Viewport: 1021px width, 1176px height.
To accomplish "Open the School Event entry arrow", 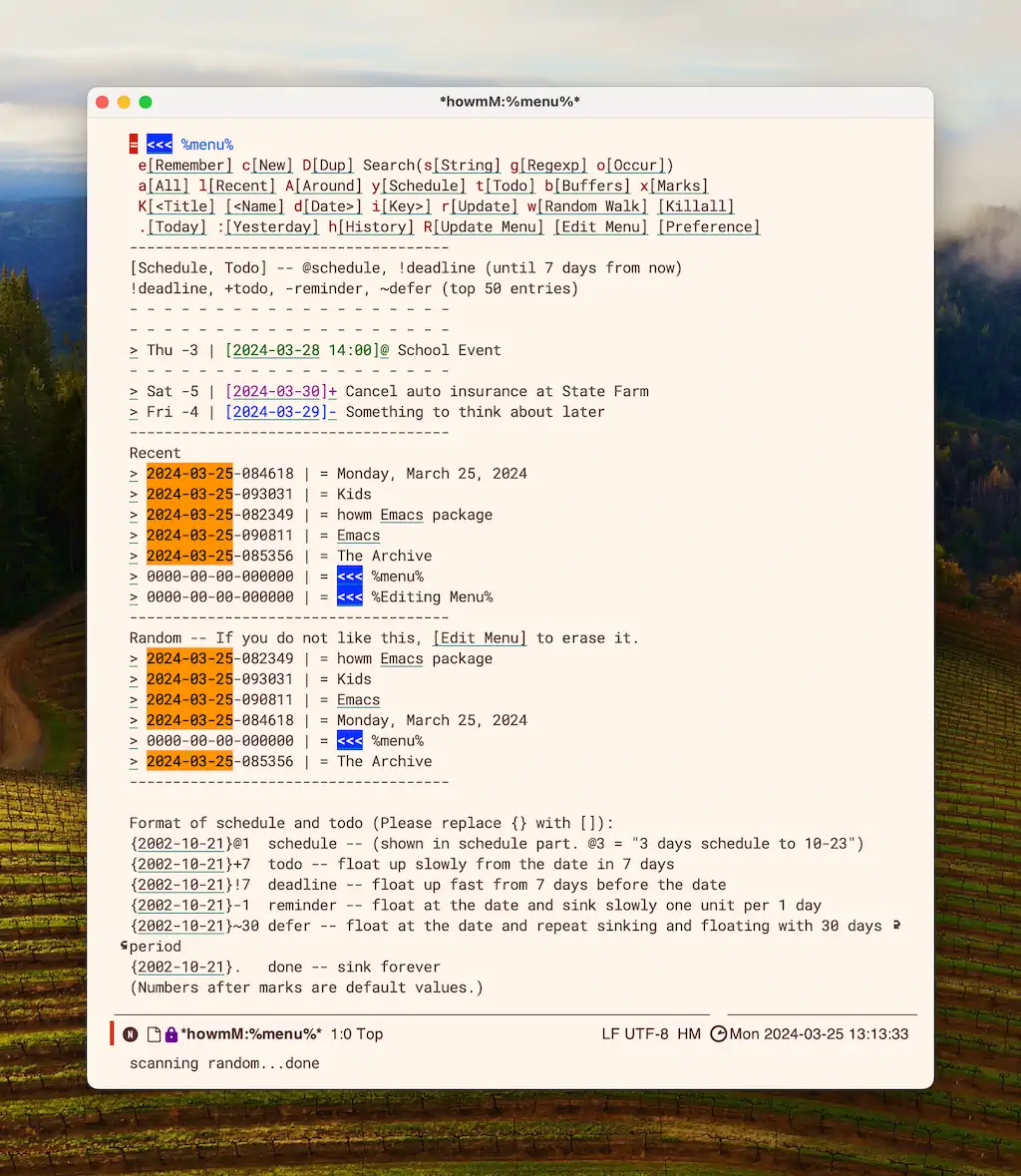I will pyautogui.click(x=134, y=351).
